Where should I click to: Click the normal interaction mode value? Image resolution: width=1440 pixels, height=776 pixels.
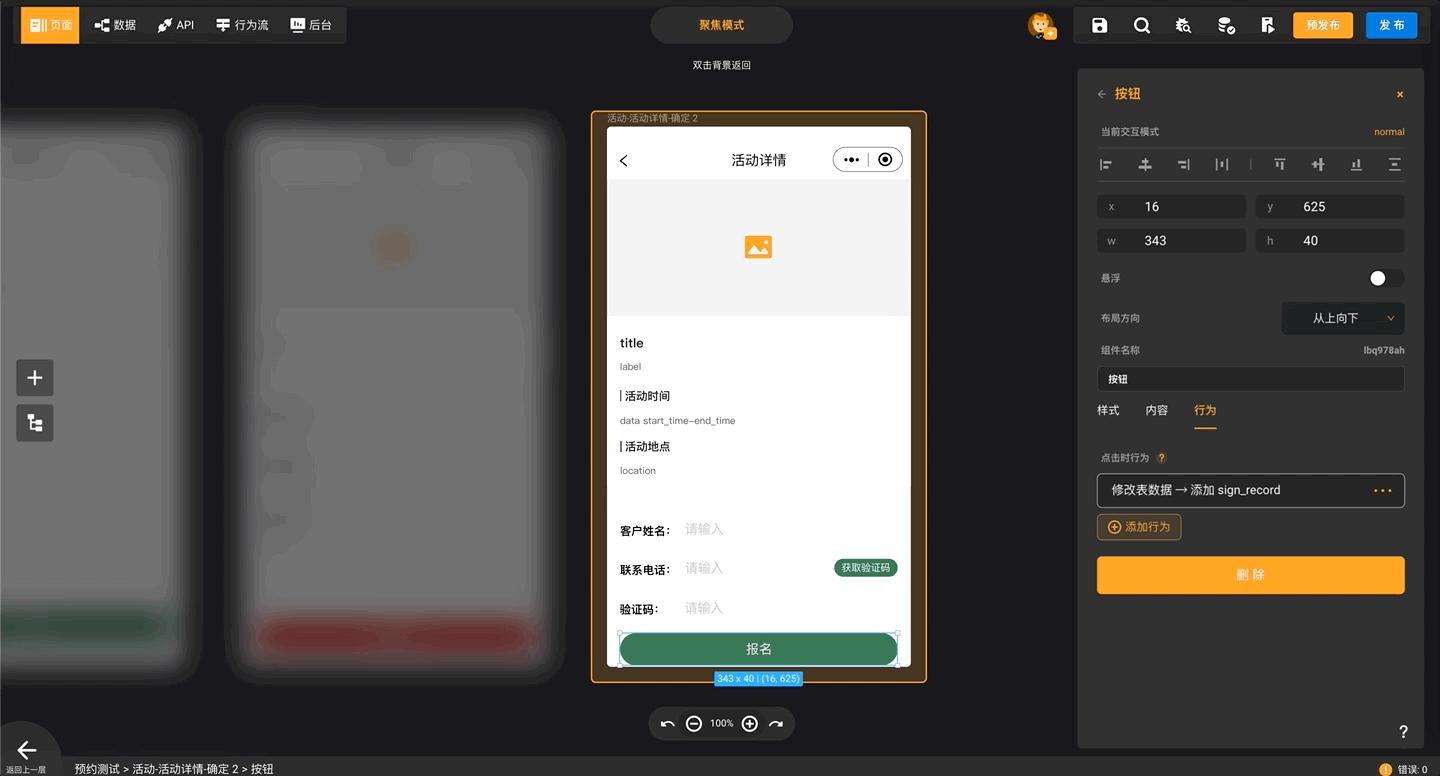pyautogui.click(x=1389, y=132)
